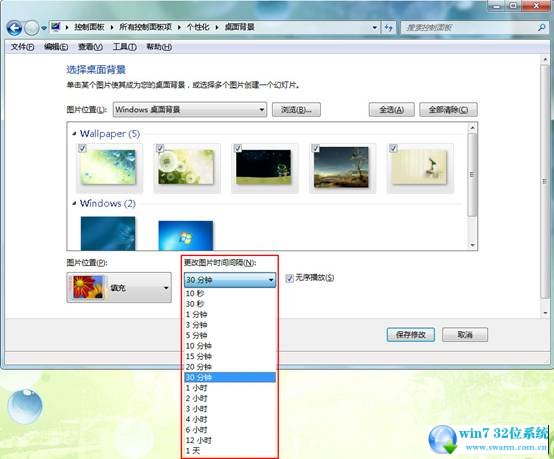554x459 pixels.
Task: Uncheck the dark night sky wallpaper checkbox
Action: 238,148
